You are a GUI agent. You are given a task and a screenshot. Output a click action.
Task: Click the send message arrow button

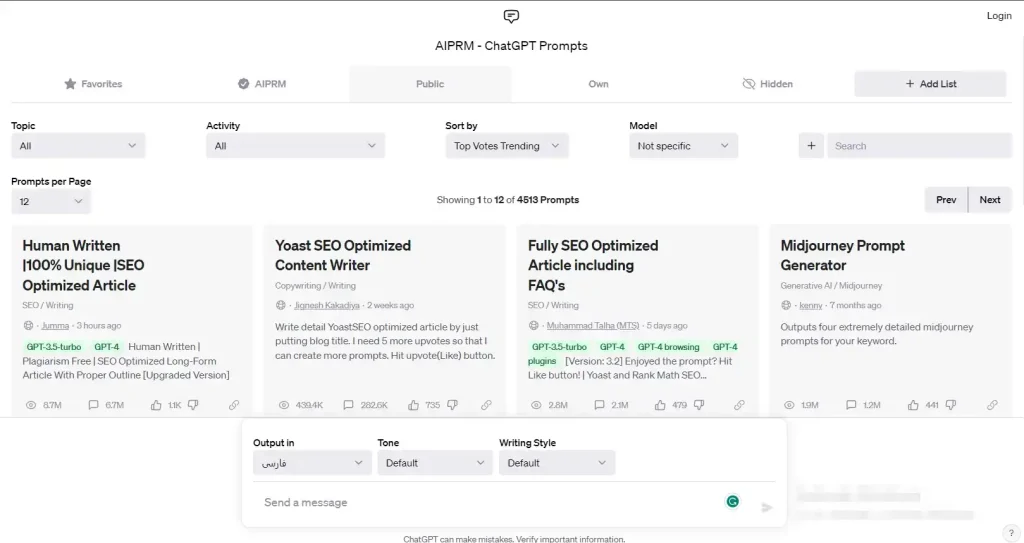(767, 507)
